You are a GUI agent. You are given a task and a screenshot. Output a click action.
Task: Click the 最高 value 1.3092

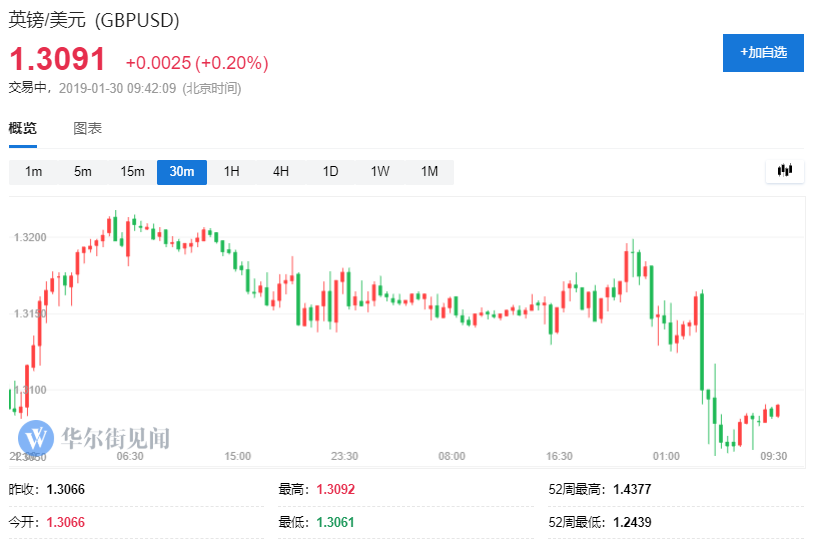[335, 489]
